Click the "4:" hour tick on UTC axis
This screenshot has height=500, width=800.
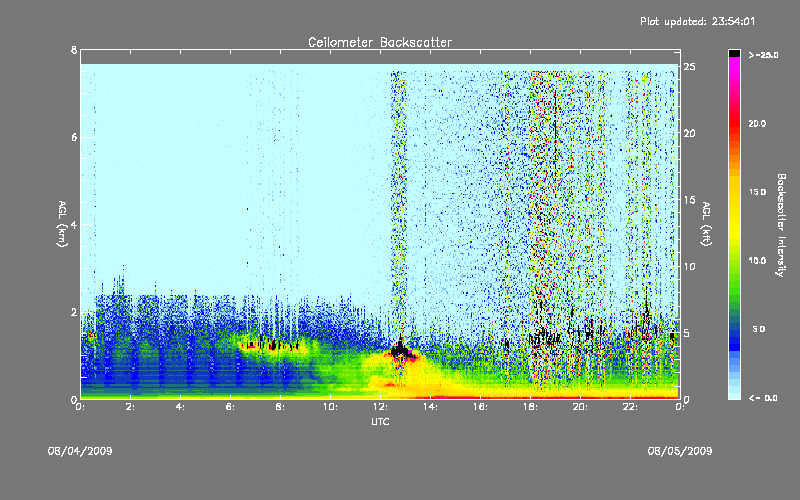coord(181,407)
